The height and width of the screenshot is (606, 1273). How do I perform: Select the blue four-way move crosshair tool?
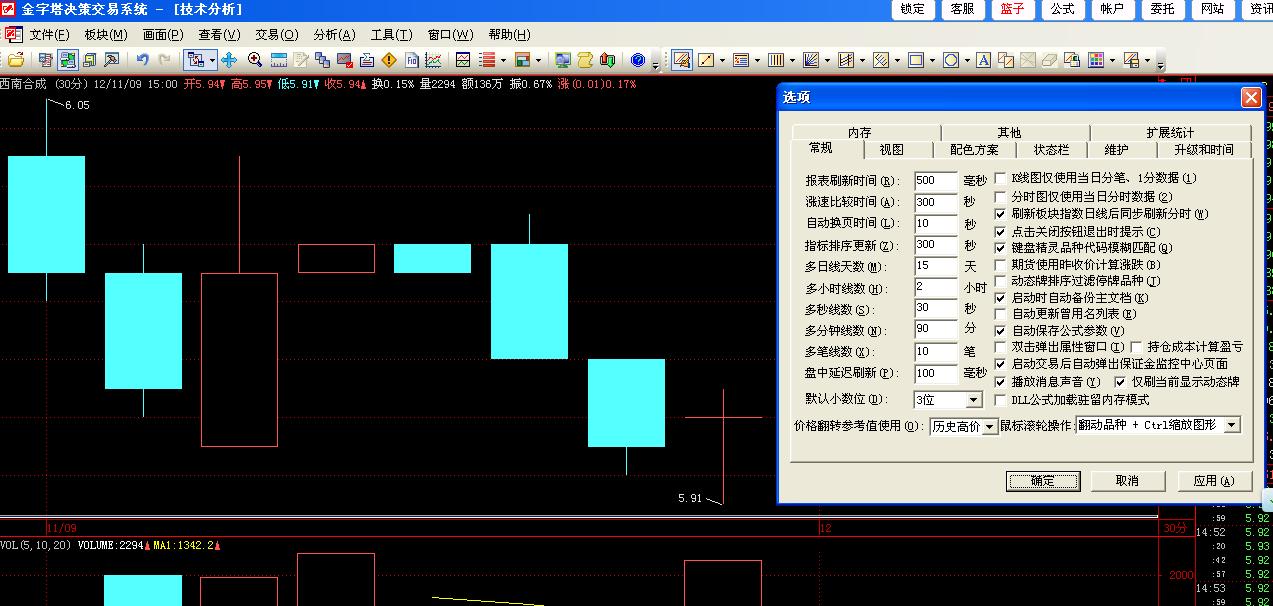pos(229,60)
